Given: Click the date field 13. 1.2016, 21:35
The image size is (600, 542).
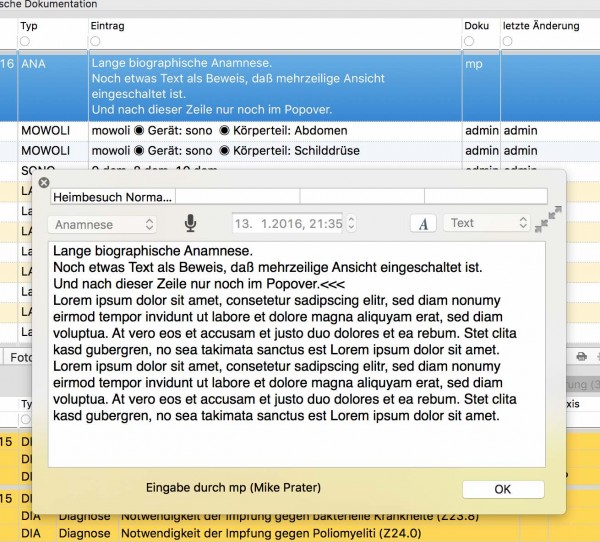Looking at the screenshot, I should (288, 223).
